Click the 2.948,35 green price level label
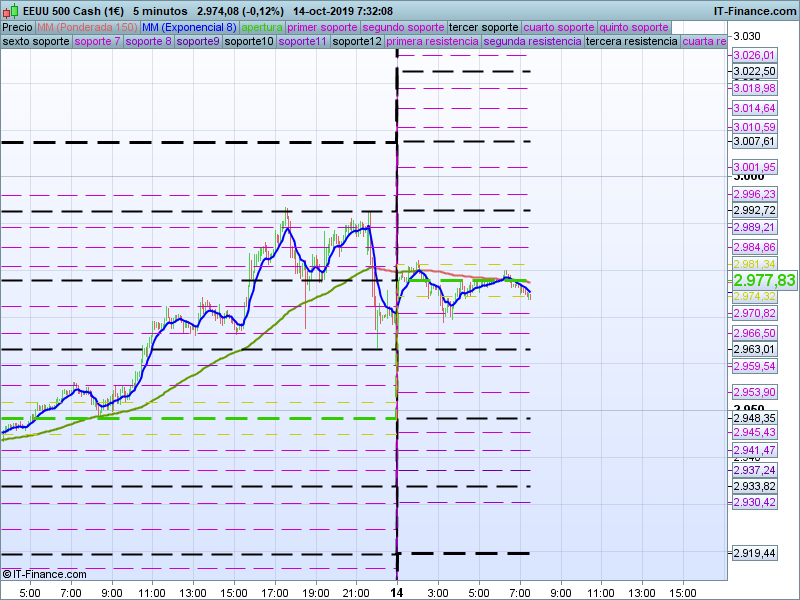The image size is (800, 600). (x=754, y=418)
